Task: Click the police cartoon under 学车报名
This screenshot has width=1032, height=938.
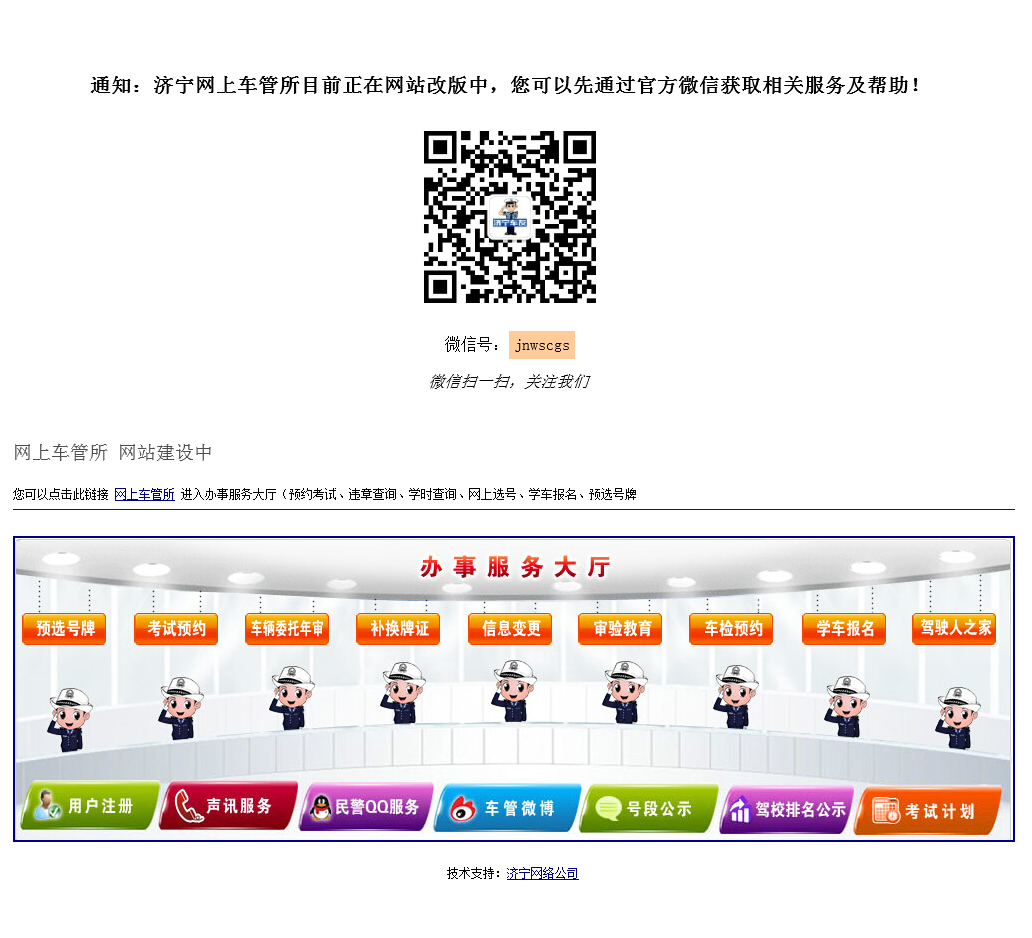Action: (848, 707)
